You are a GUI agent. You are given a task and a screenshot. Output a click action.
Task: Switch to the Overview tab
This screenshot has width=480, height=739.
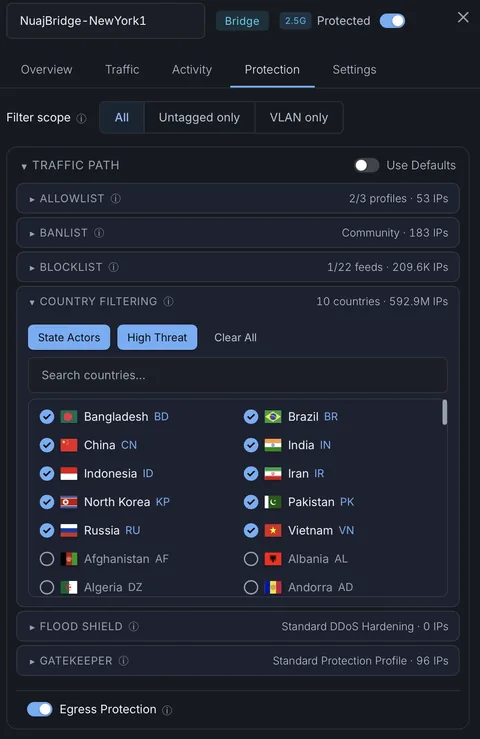point(47,70)
